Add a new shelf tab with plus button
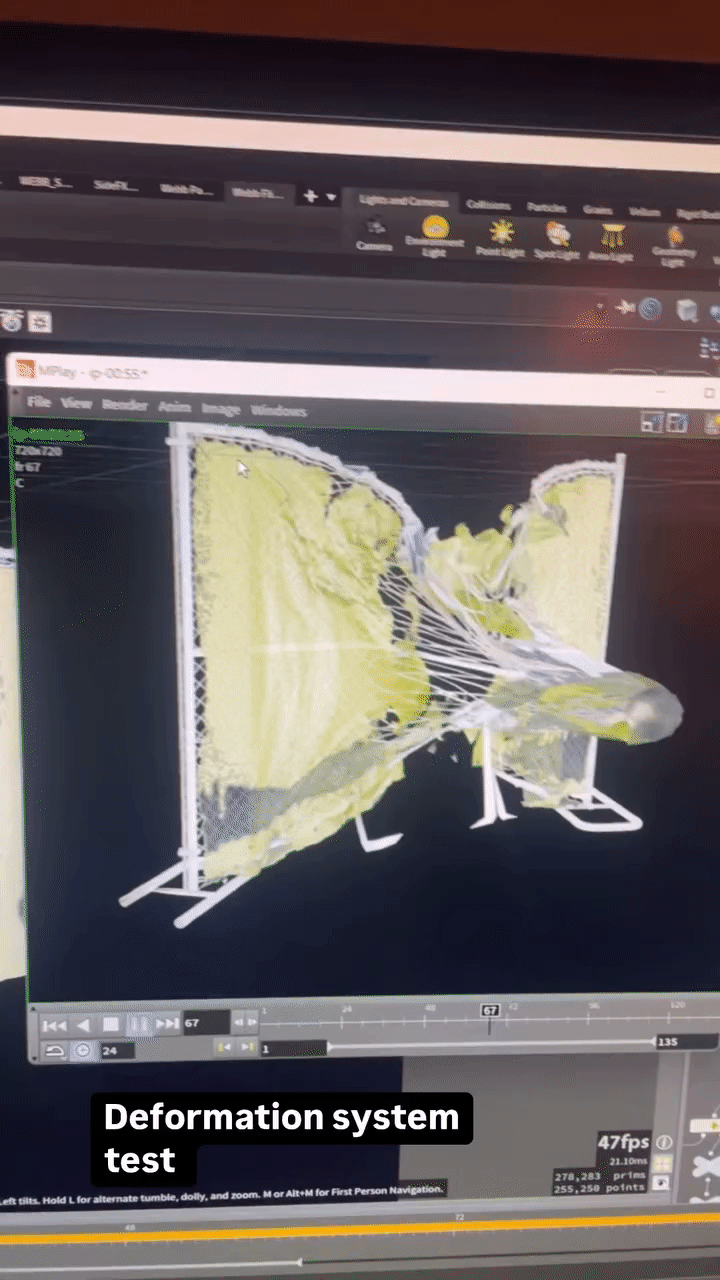This screenshot has height=1280, width=720. [x=310, y=196]
